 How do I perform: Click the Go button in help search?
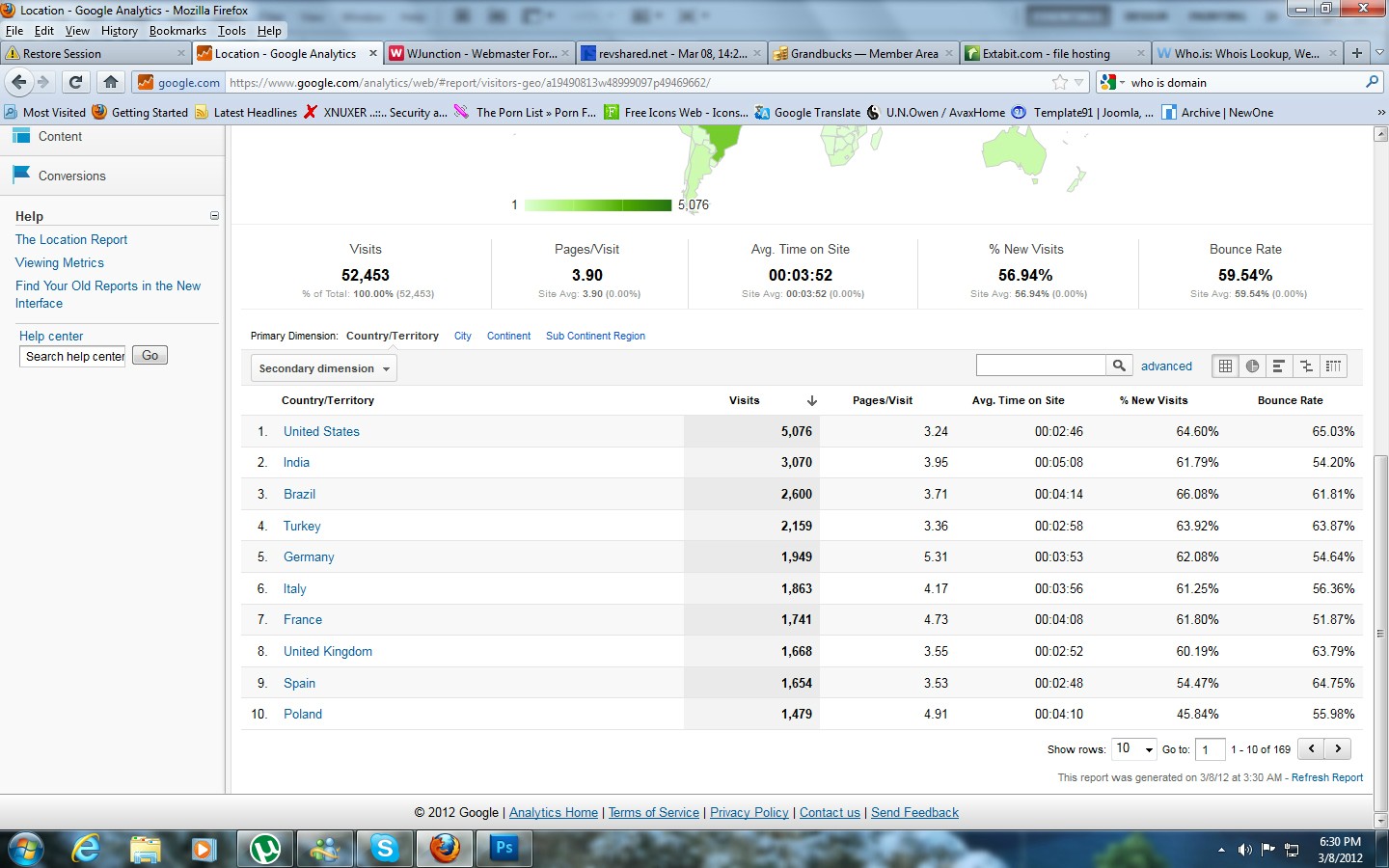(x=150, y=356)
